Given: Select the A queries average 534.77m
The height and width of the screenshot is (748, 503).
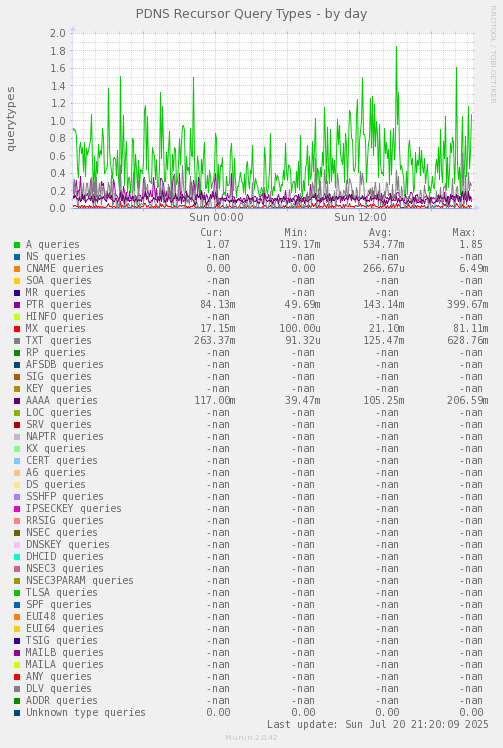Looking at the screenshot, I should coord(383,245).
